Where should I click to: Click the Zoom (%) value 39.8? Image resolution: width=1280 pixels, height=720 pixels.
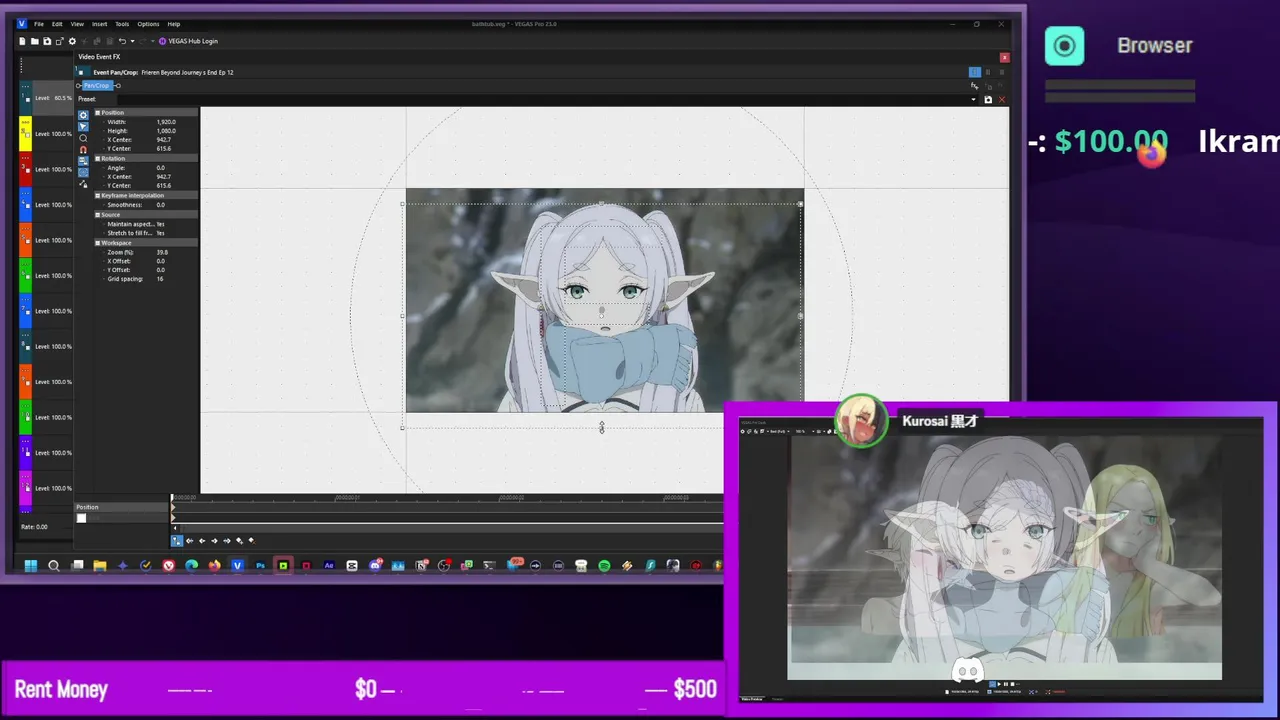coord(162,252)
